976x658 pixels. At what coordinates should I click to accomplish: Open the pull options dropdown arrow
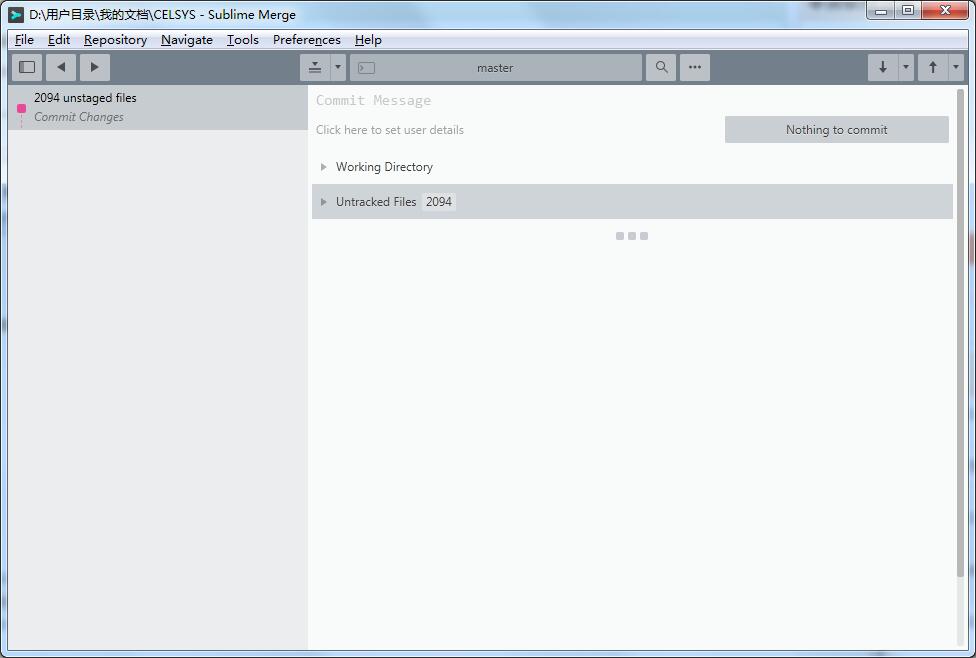[906, 67]
